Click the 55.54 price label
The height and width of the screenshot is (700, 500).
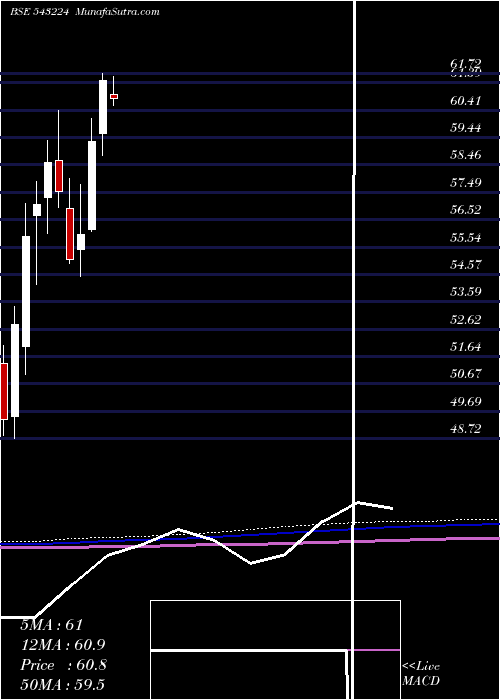466,238
